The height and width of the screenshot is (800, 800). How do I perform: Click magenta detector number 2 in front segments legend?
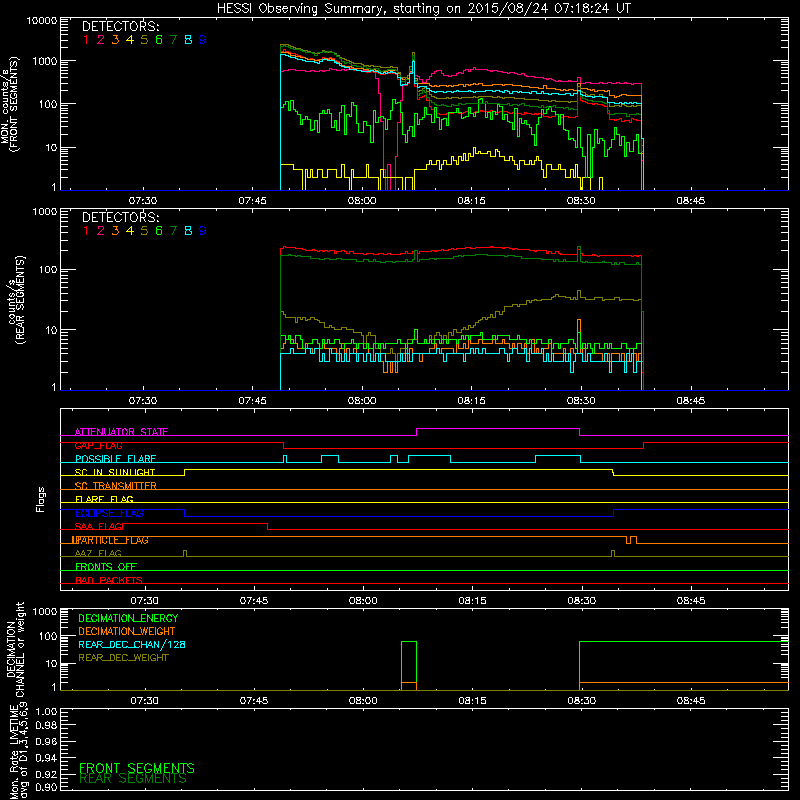tap(101, 40)
